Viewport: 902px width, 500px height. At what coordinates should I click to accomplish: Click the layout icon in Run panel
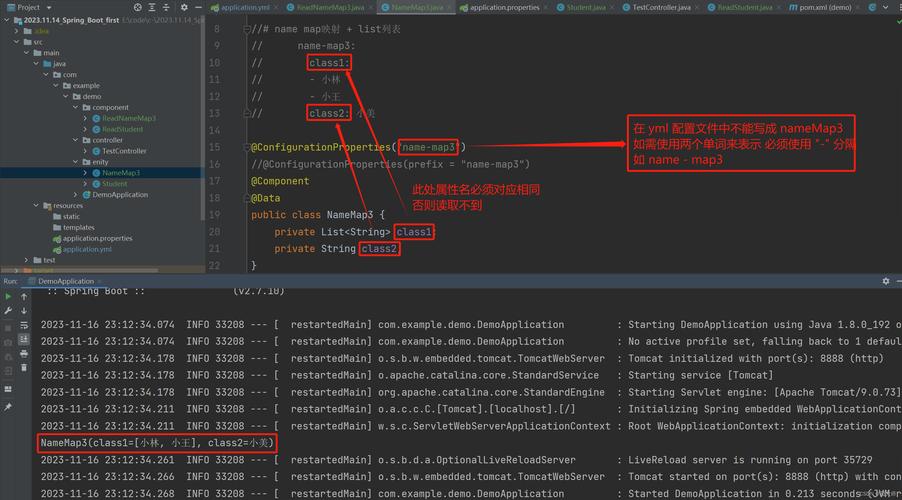coord(8,390)
